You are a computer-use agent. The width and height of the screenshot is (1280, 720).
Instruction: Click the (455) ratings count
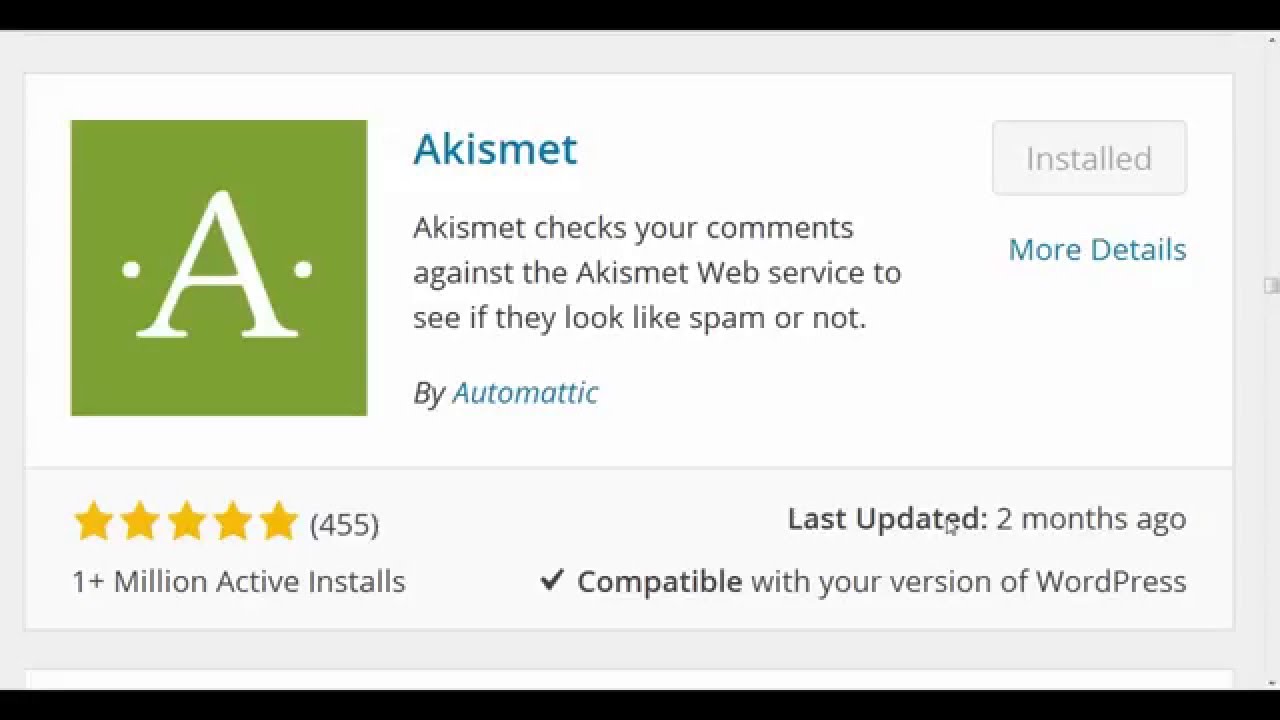pyautogui.click(x=344, y=524)
